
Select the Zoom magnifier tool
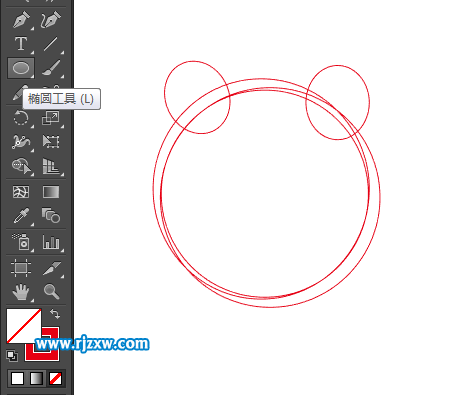click(51, 291)
